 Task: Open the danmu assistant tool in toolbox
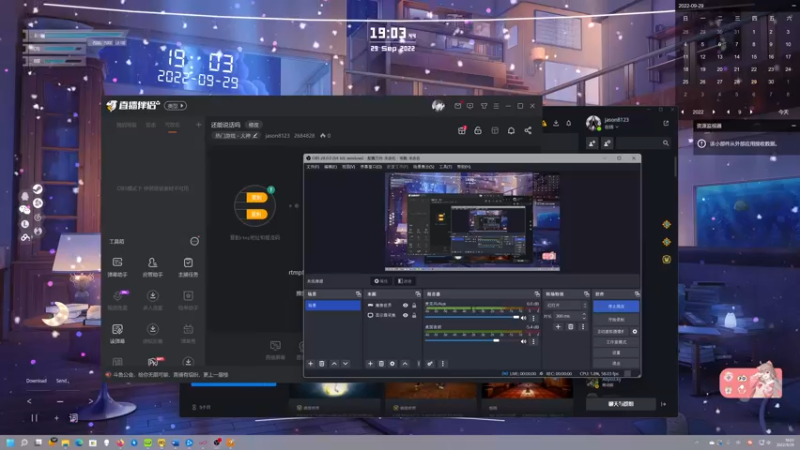[117, 267]
